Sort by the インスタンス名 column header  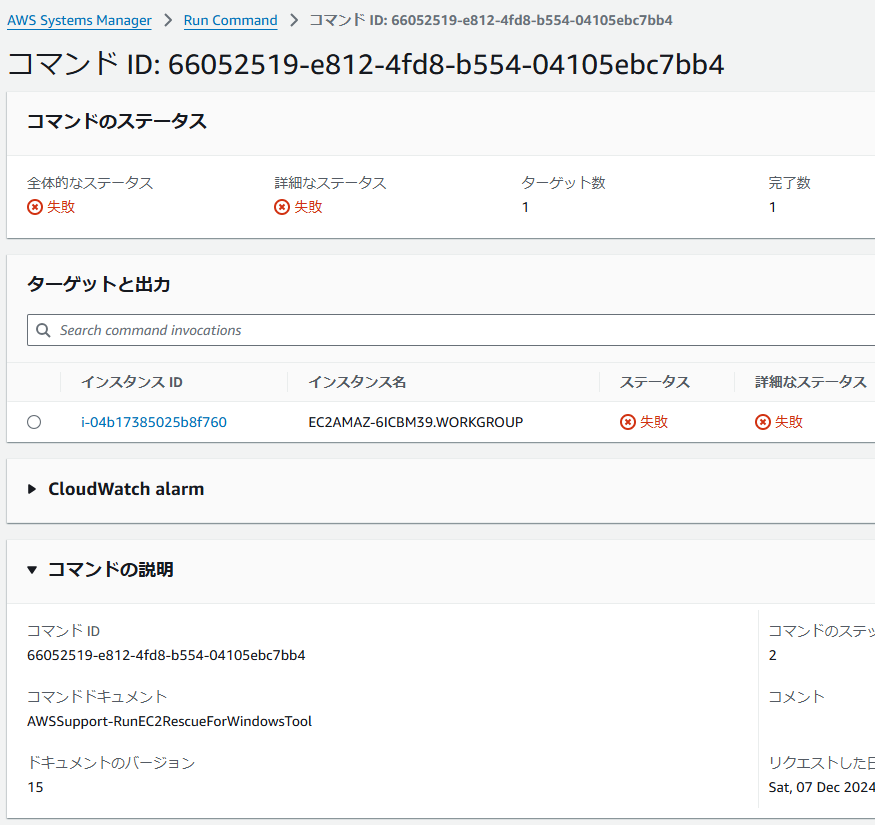pos(357,382)
